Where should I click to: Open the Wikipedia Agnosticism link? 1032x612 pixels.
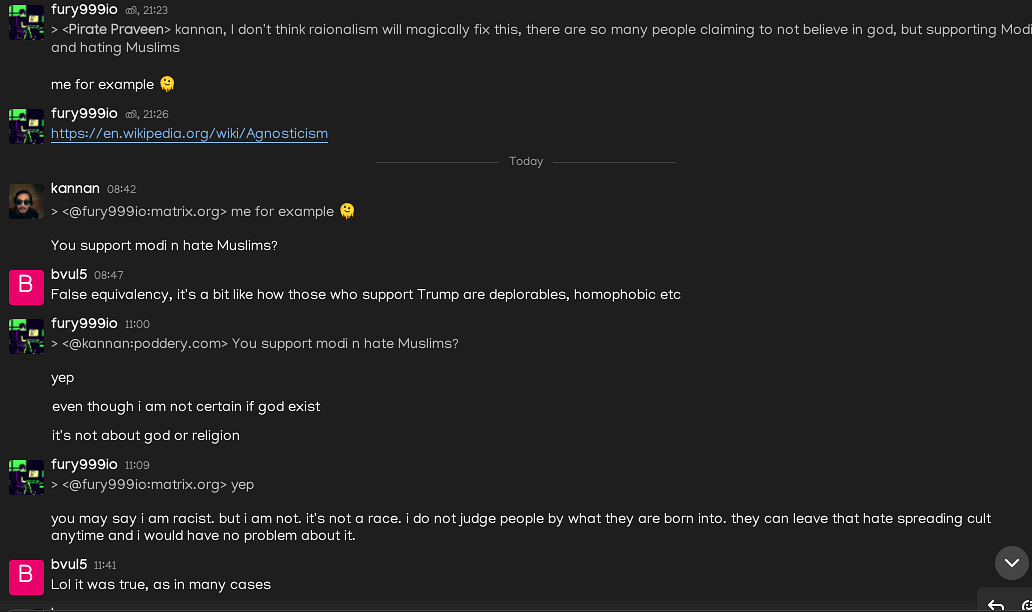(189, 134)
